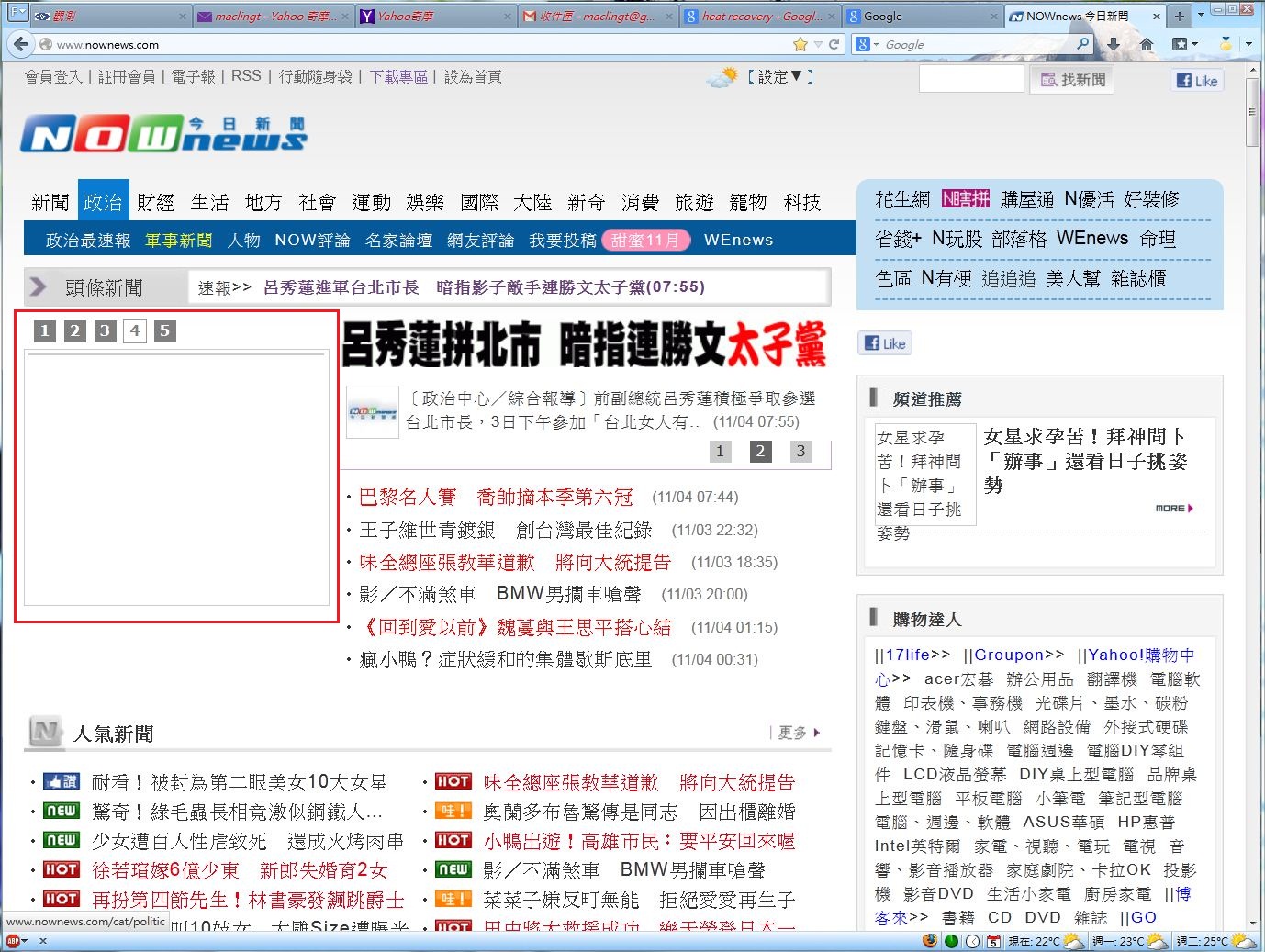Select 財經 in the main navigation bar
1265x952 pixels.
pos(155,202)
